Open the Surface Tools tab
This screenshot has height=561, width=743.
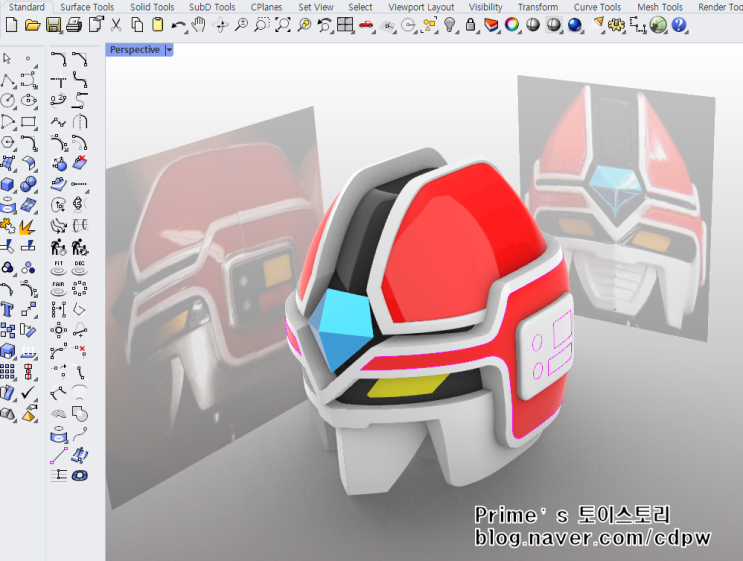pyautogui.click(x=87, y=7)
